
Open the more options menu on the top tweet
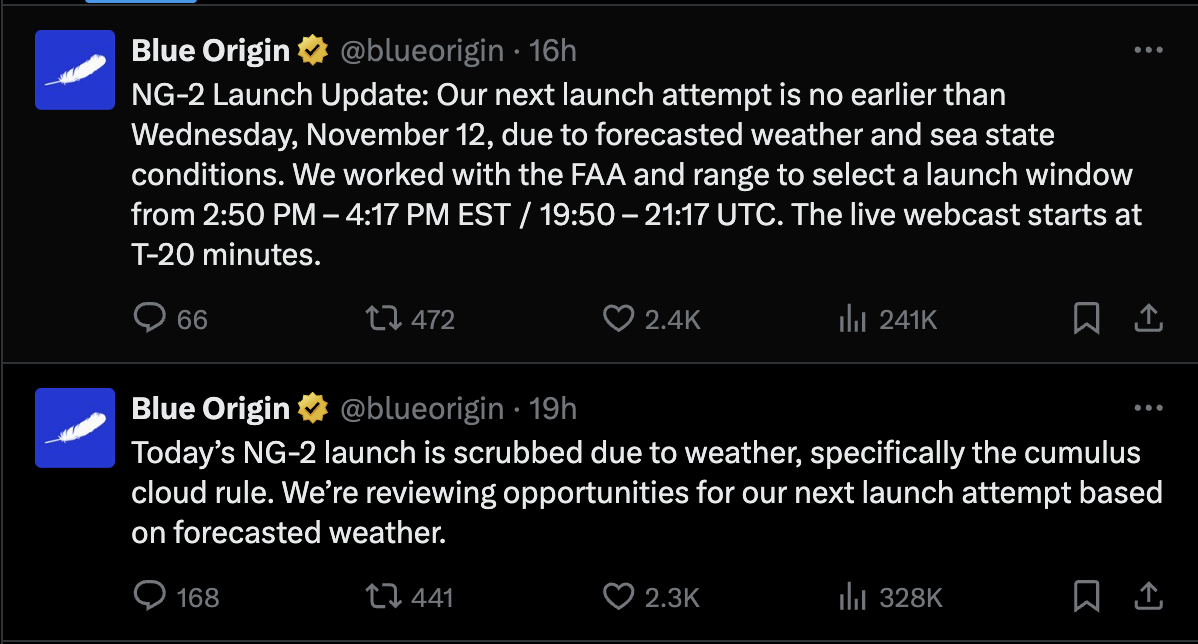tap(1149, 49)
